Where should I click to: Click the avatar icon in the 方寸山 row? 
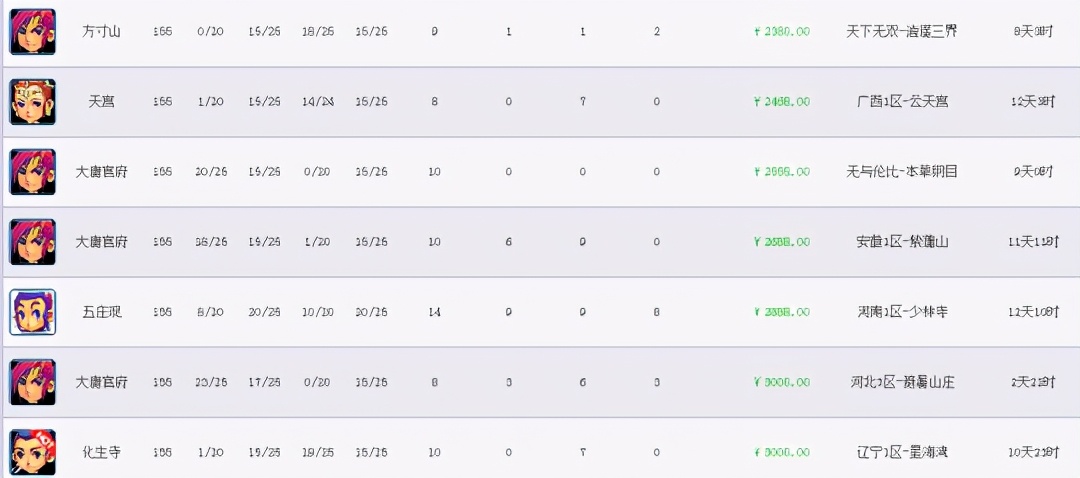coord(32,32)
